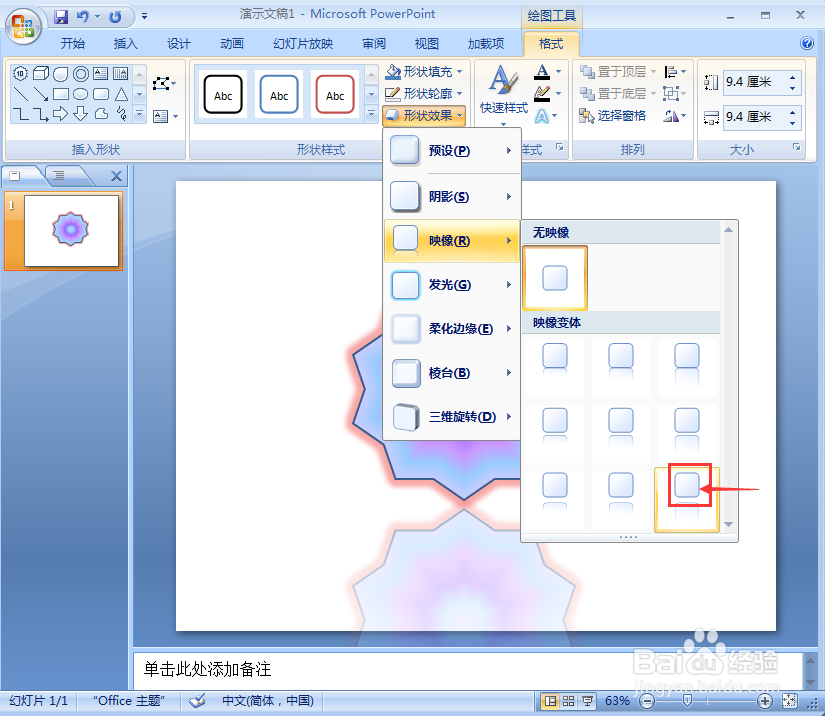Show the Outline tab in left pane
825x716 pixels.
tap(59, 176)
